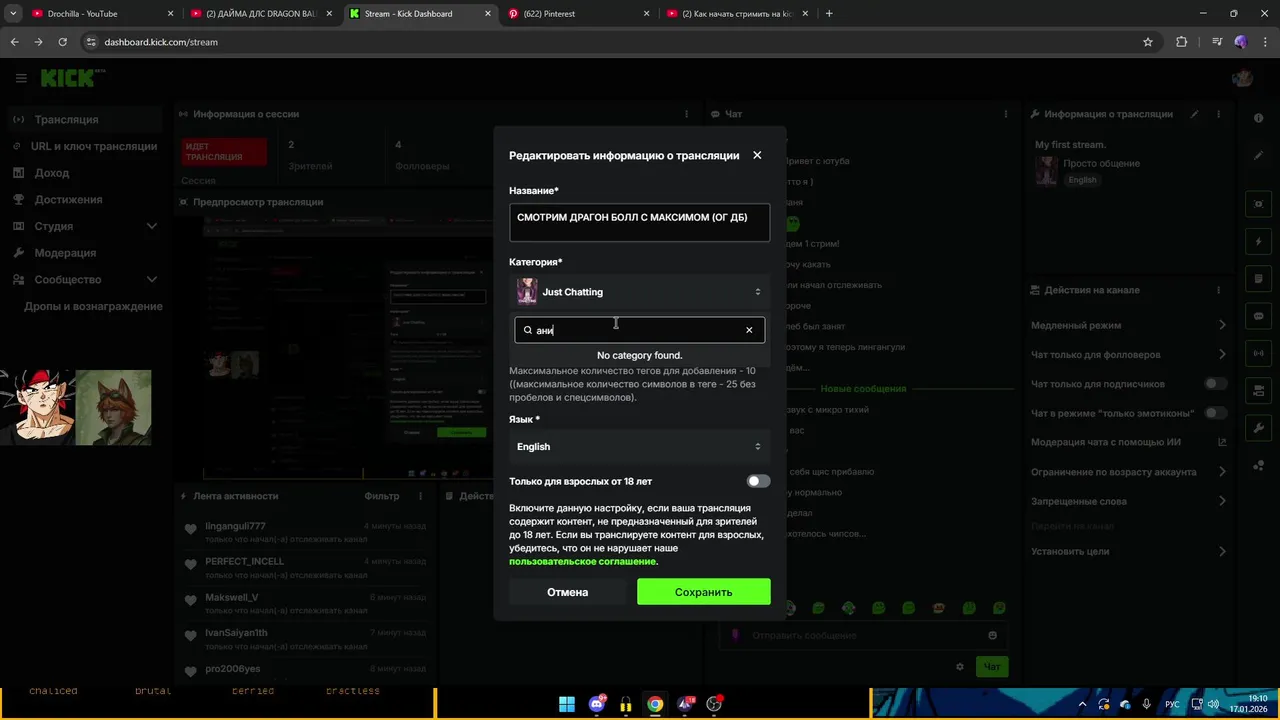Open Discord from the taskbar
1280x720 pixels.
pos(597,704)
